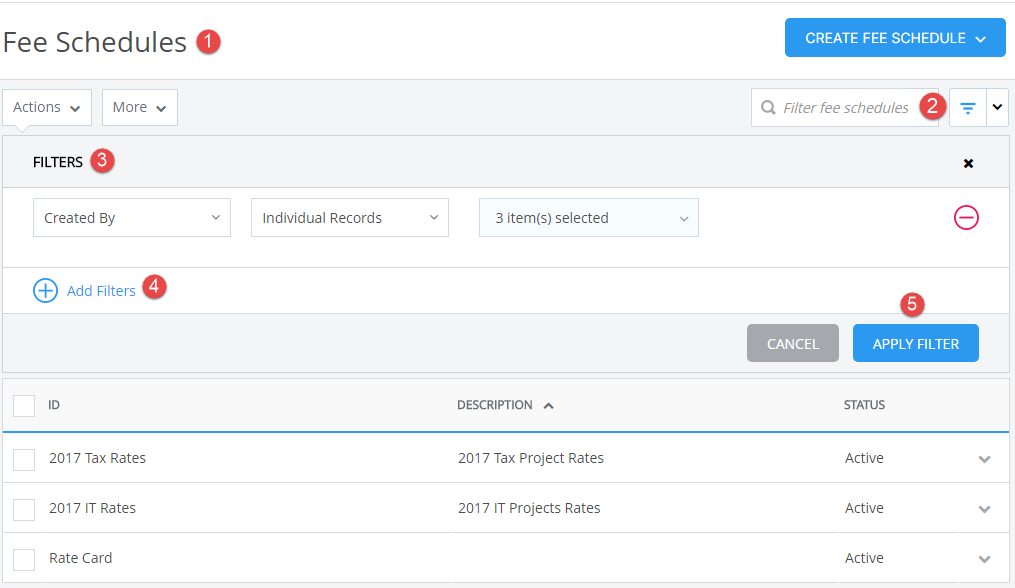The height and width of the screenshot is (588, 1015).
Task: Click the magnifier icon in the filter field
Action: click(767, 107)
